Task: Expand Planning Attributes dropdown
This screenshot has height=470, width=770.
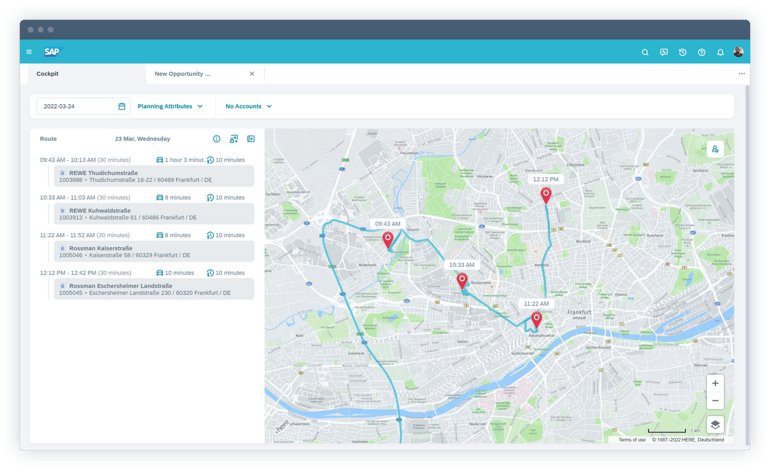Action: 170,106
